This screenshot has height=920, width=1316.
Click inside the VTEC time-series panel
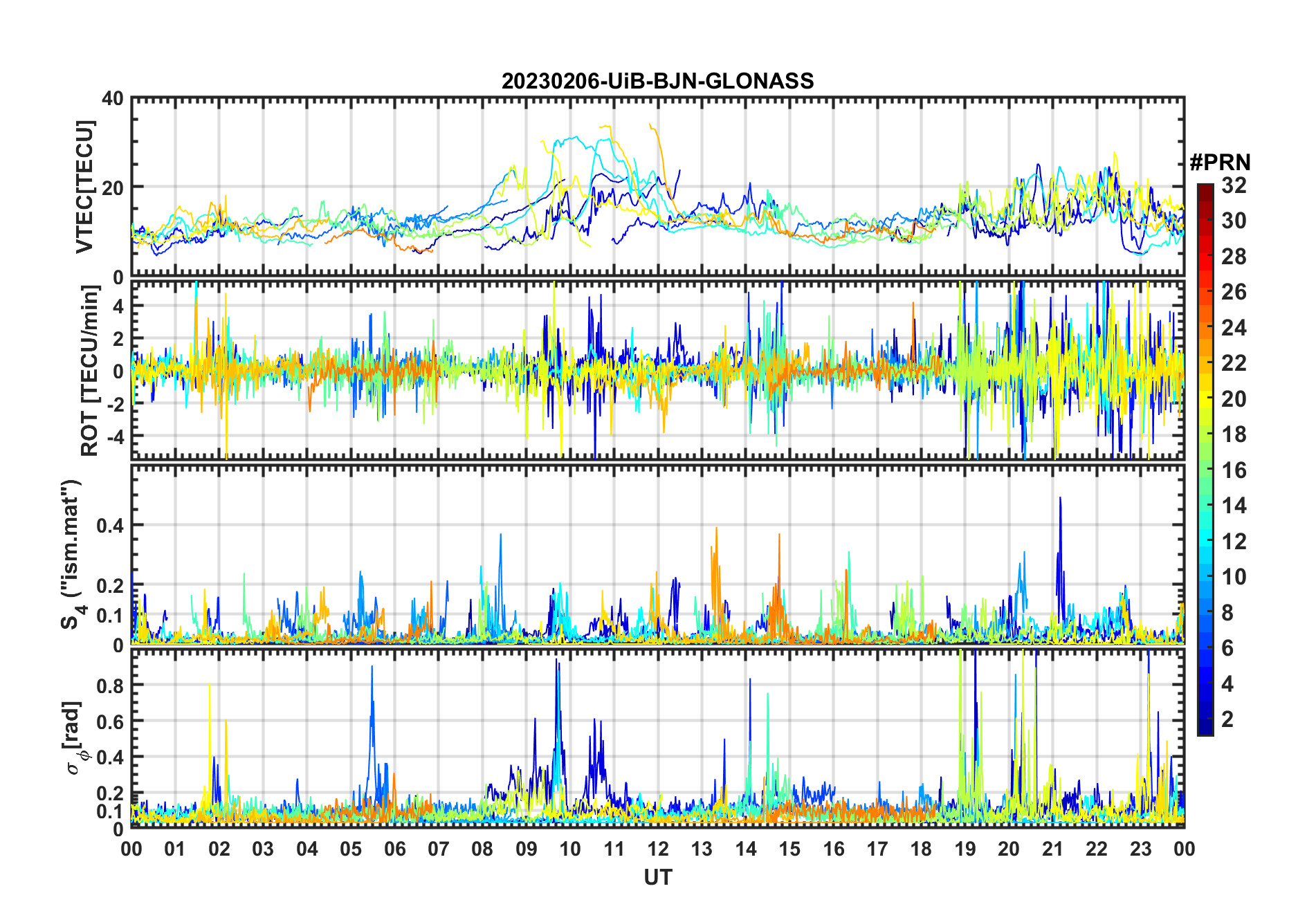pos(657,187)
